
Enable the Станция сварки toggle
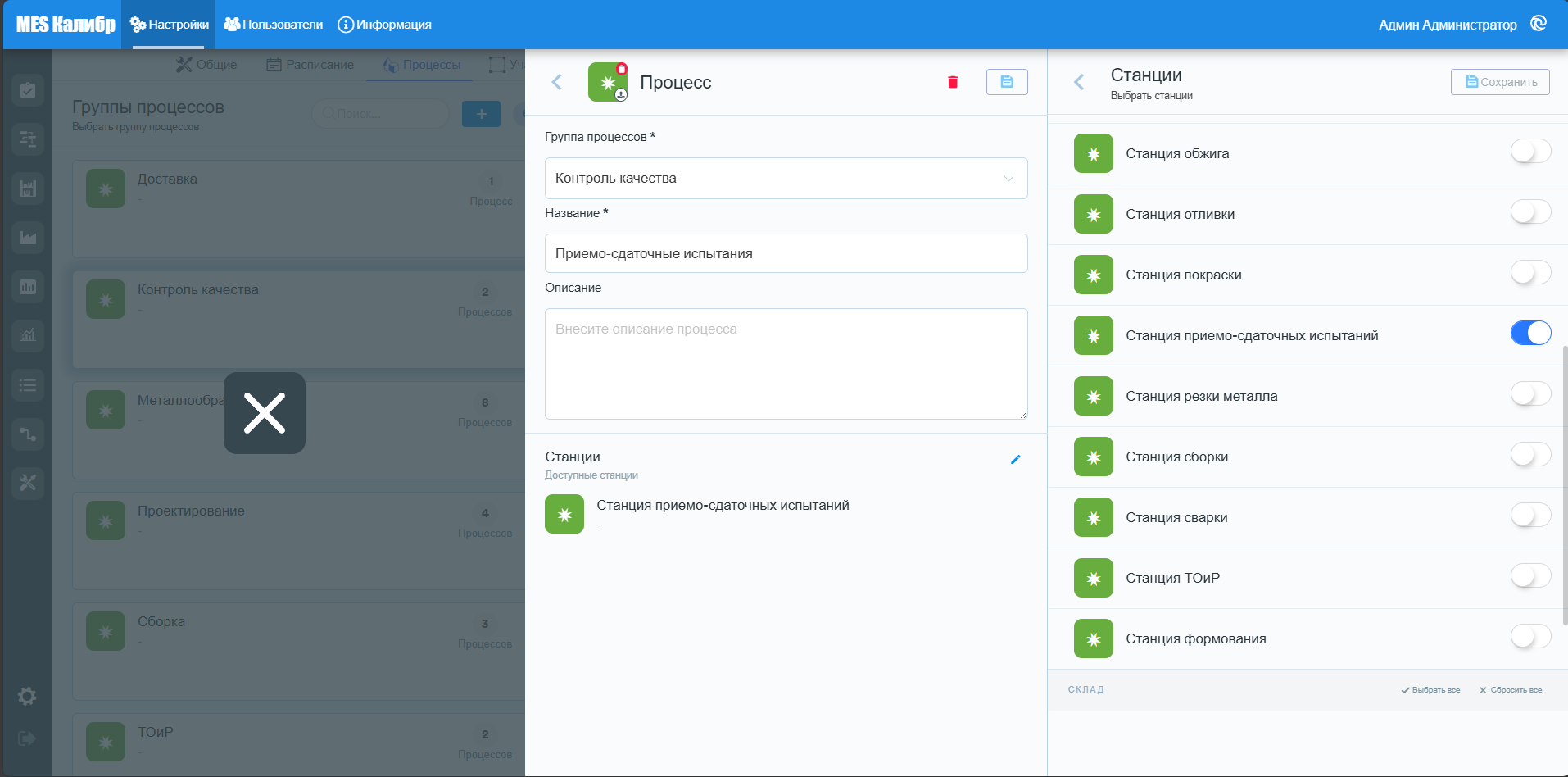1530,516
